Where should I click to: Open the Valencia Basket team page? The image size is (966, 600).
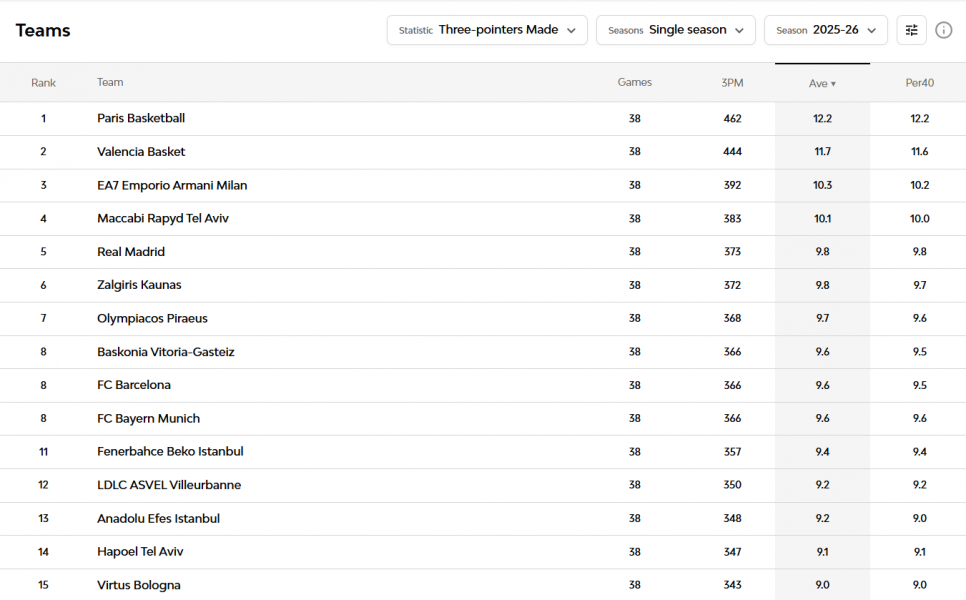click(141, 152)
